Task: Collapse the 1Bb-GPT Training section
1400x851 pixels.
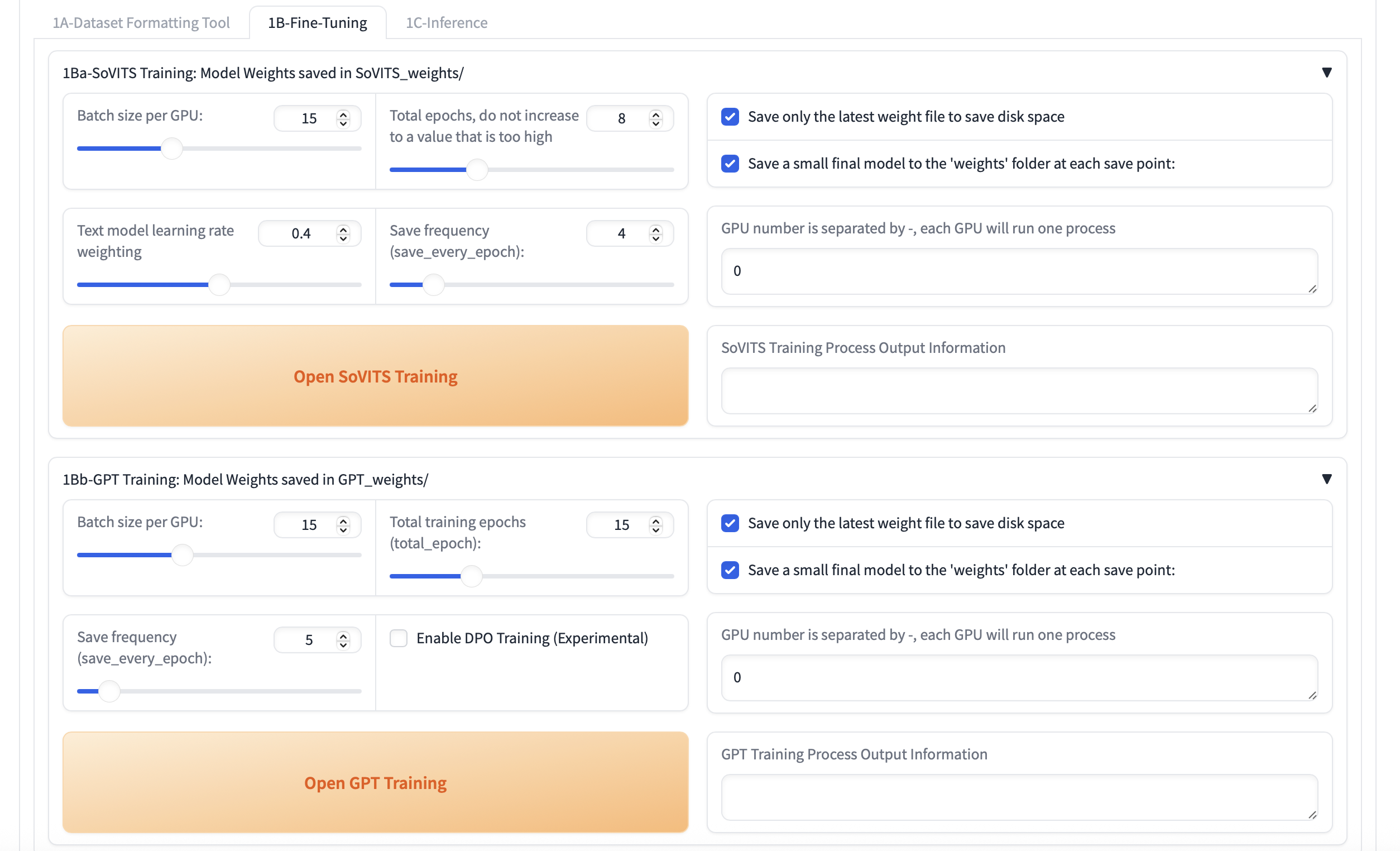Action: (x=1326, y=479)
